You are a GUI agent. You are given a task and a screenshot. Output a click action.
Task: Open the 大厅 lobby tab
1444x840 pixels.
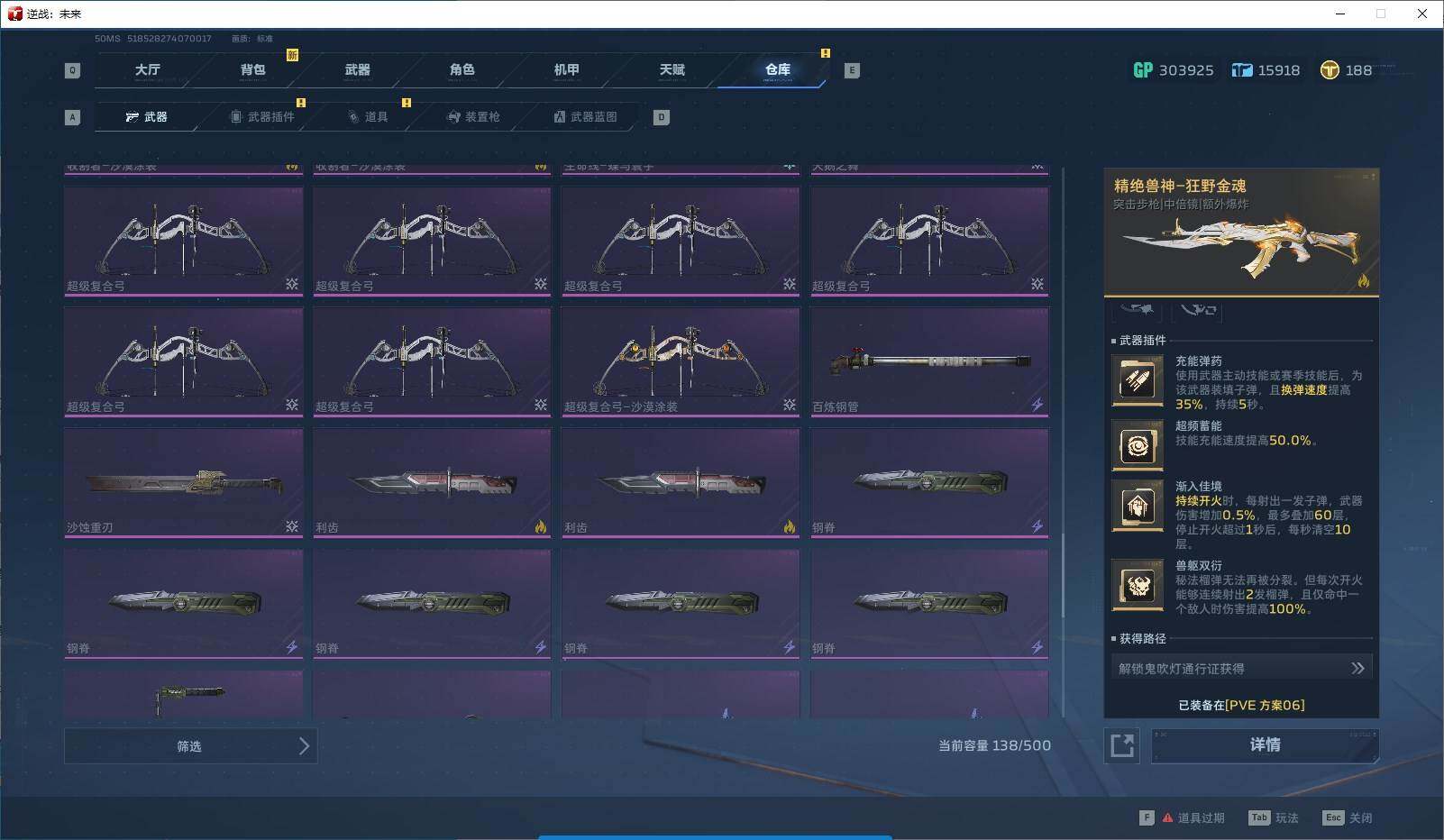147,69
